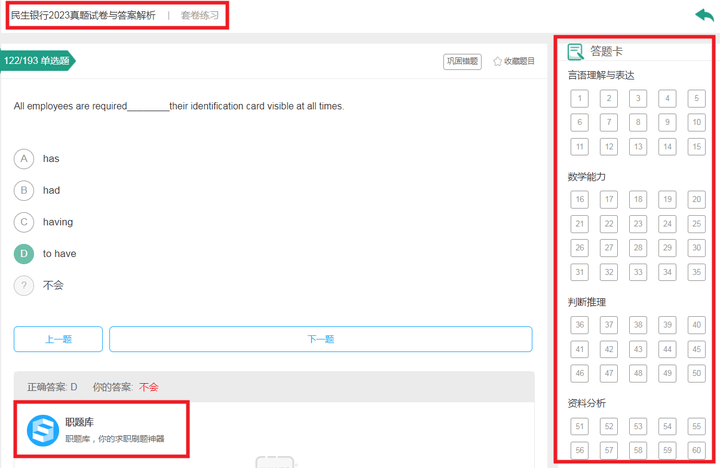Viewport: 720px width, 468px height.
Task: Click the 正确答案: D text
Action: pyautogui.click(x=52, y=387)
